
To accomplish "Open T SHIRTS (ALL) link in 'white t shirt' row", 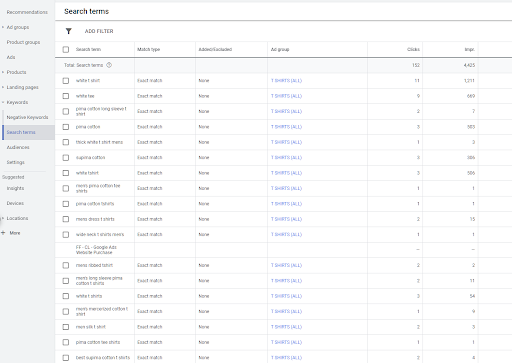I will [x=286, y=81].
